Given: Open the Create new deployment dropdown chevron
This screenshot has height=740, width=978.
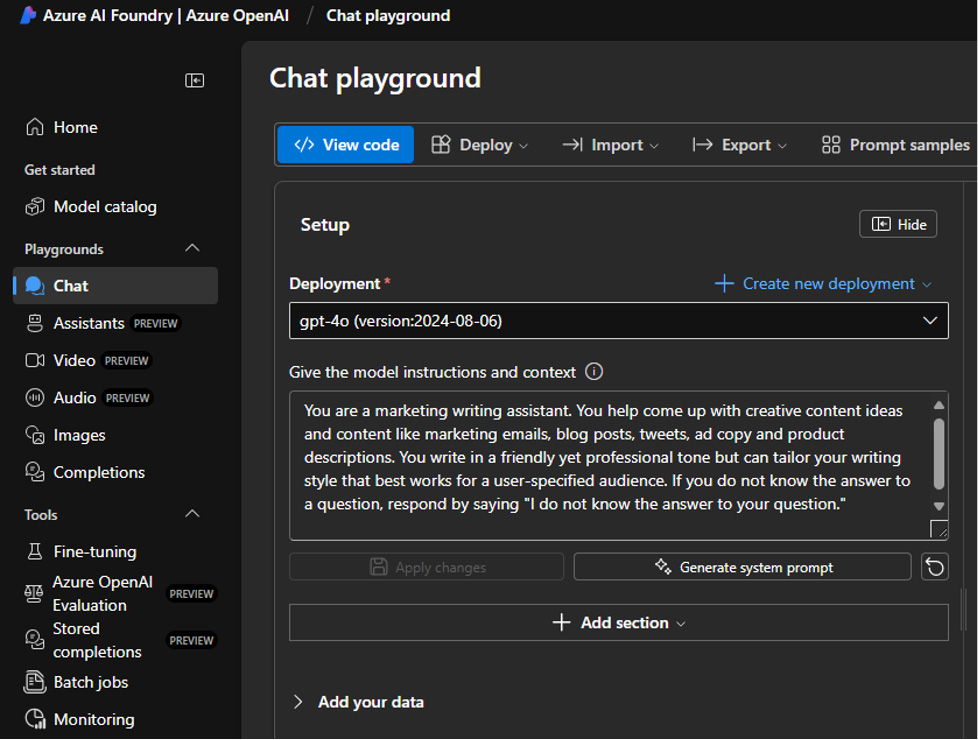Looking at the screenshot, I should 927,285.
